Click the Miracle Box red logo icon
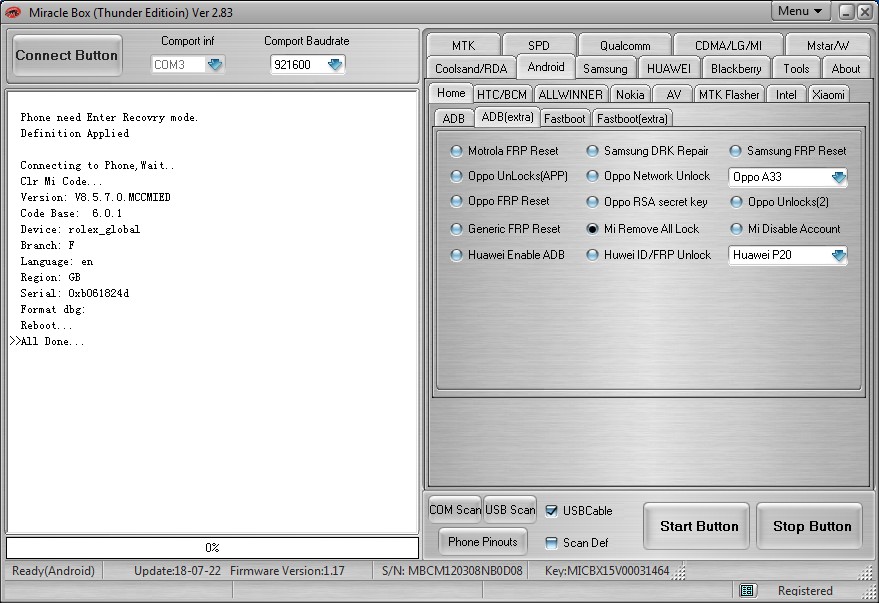The height and width of the screenshot is (603, 879). click(13, 12)
